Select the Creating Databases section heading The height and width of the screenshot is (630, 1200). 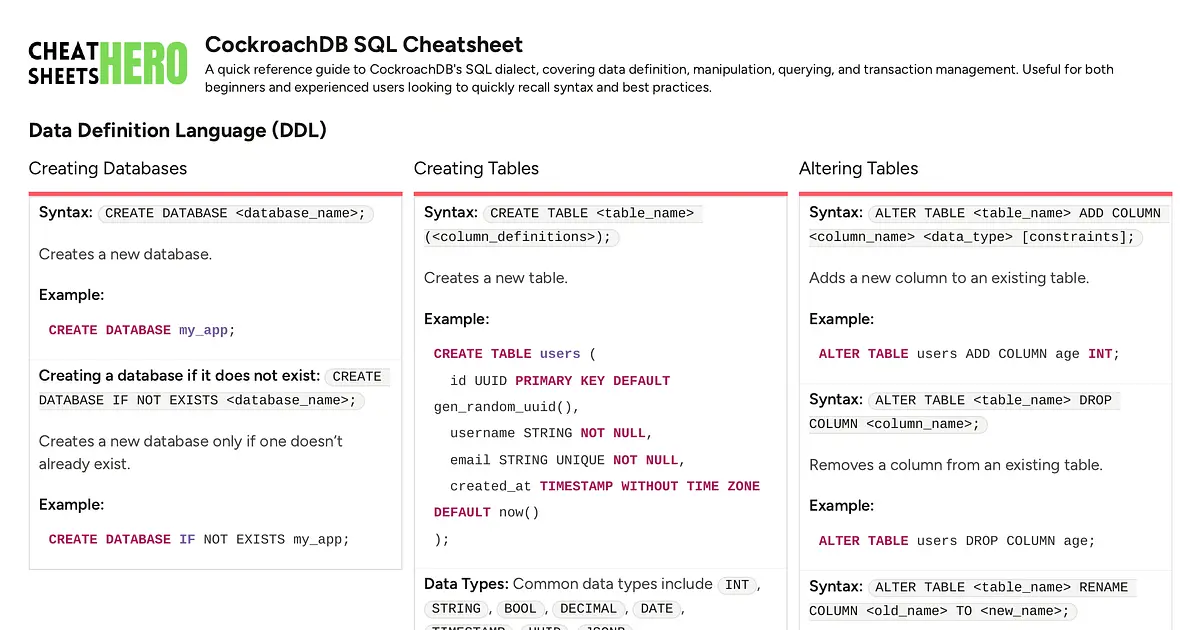(x=107, y=168)
